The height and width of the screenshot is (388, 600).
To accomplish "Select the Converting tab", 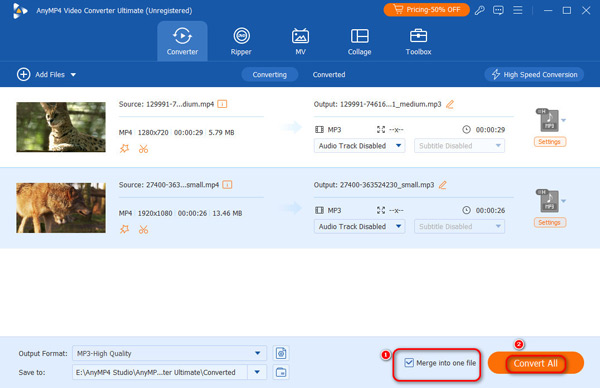I will 269,75.
